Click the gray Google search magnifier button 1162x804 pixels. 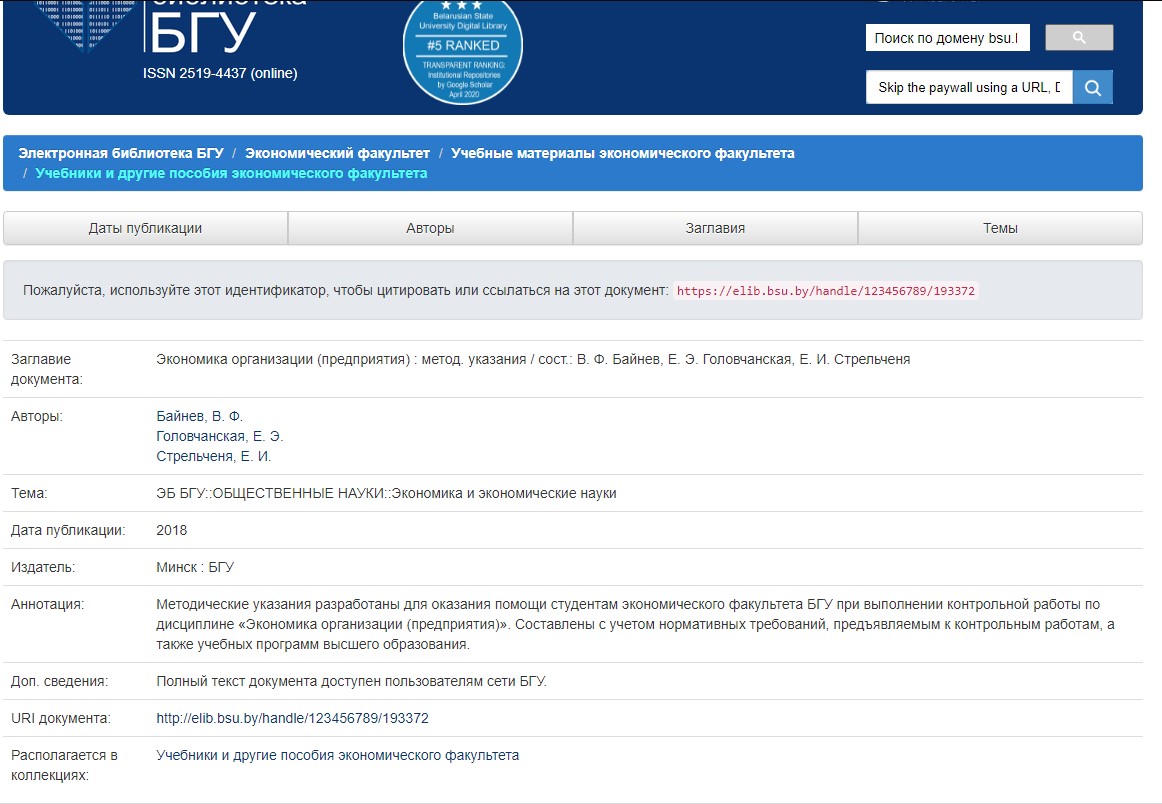[1079, 38]
